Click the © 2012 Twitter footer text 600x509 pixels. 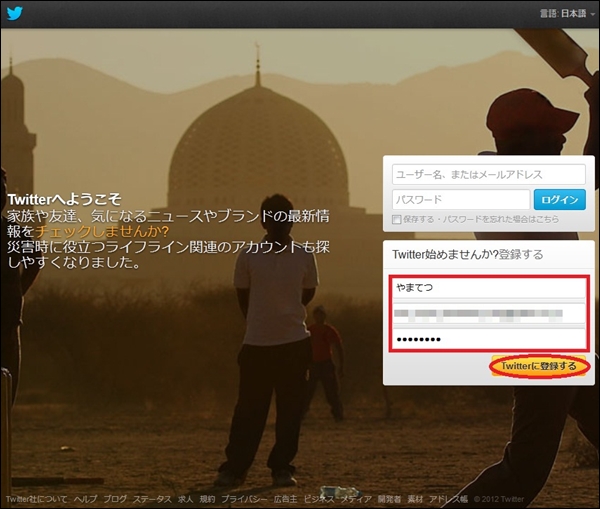pos(499,499)
